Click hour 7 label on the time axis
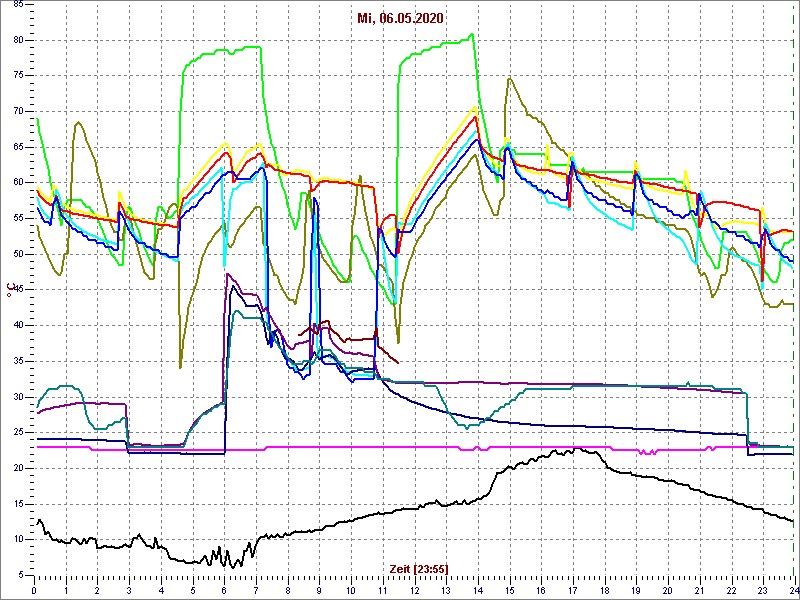This screenshot has height=600, width=800. (256, 588)
